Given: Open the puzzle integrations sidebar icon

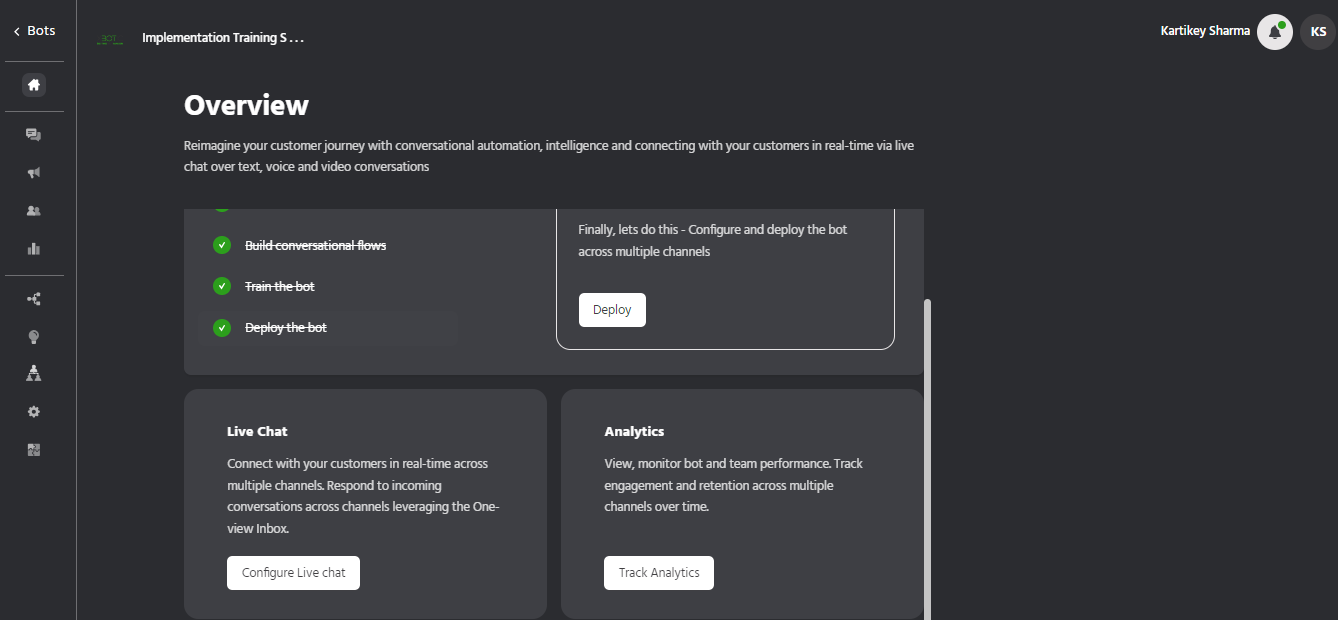Looking at the screenshot, I should coord(34,450).
